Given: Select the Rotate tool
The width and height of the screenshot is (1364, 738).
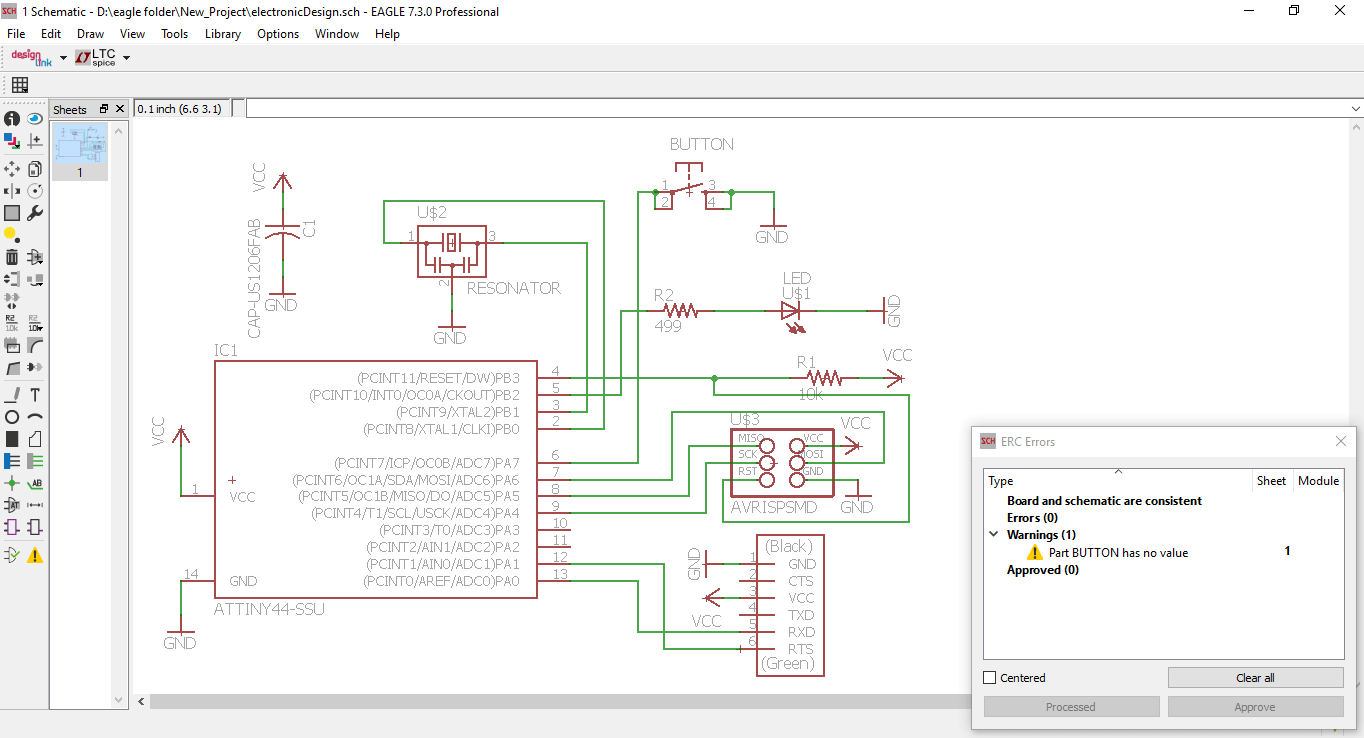Looking at the screenshot, I should [35, 191].
